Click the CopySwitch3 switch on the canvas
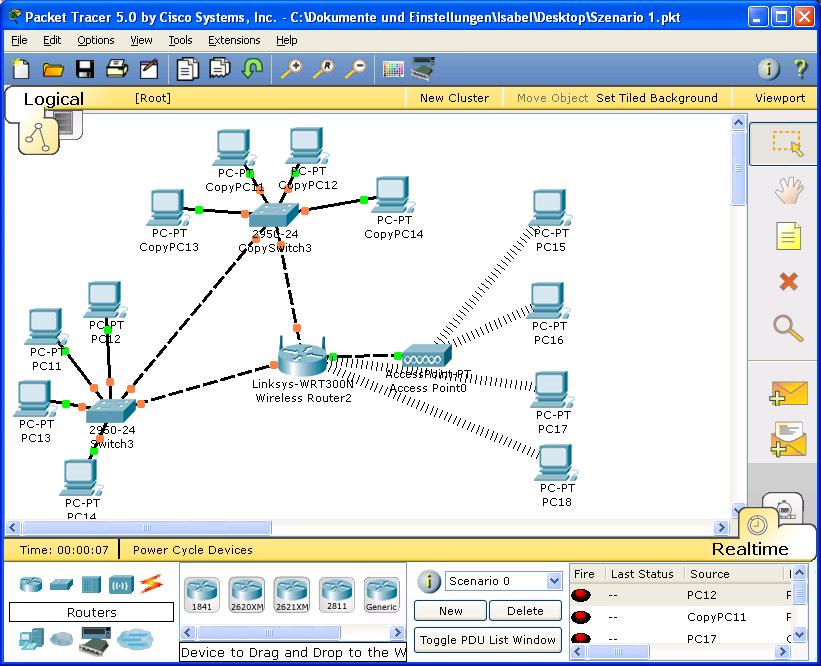The image size is (821, 666). point(274,215)
